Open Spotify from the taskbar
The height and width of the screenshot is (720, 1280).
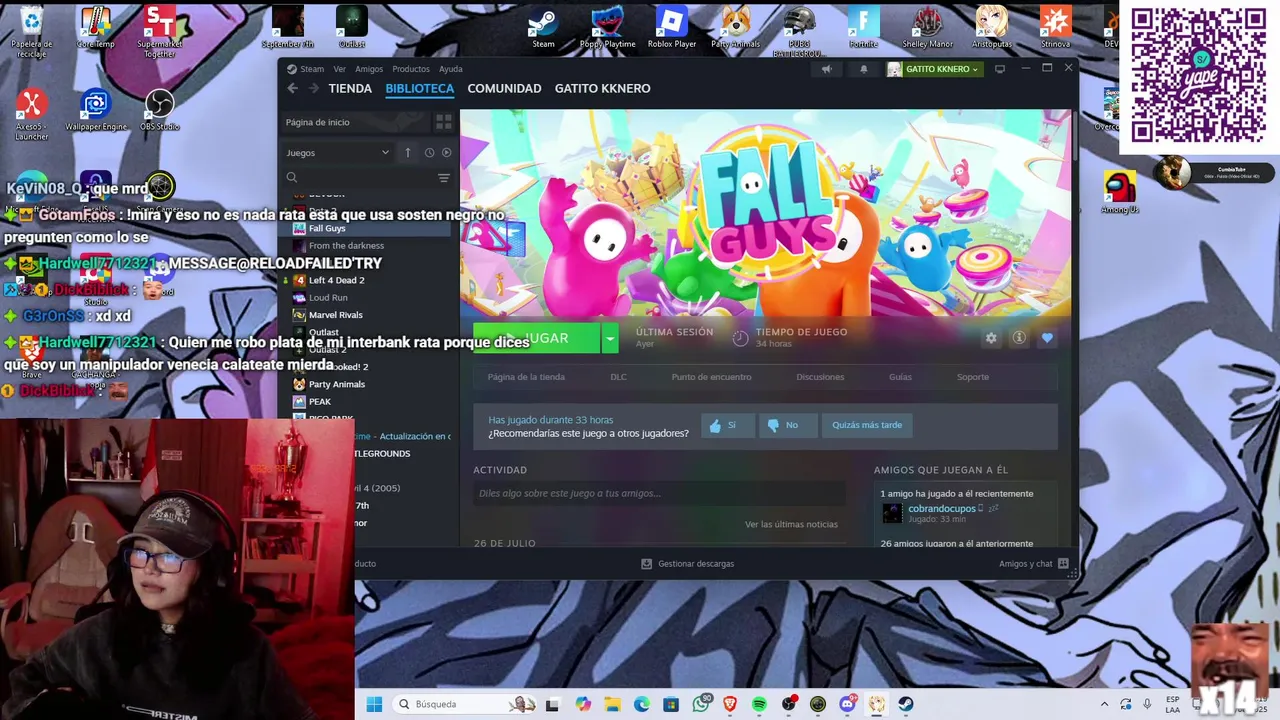coord(759,704)
